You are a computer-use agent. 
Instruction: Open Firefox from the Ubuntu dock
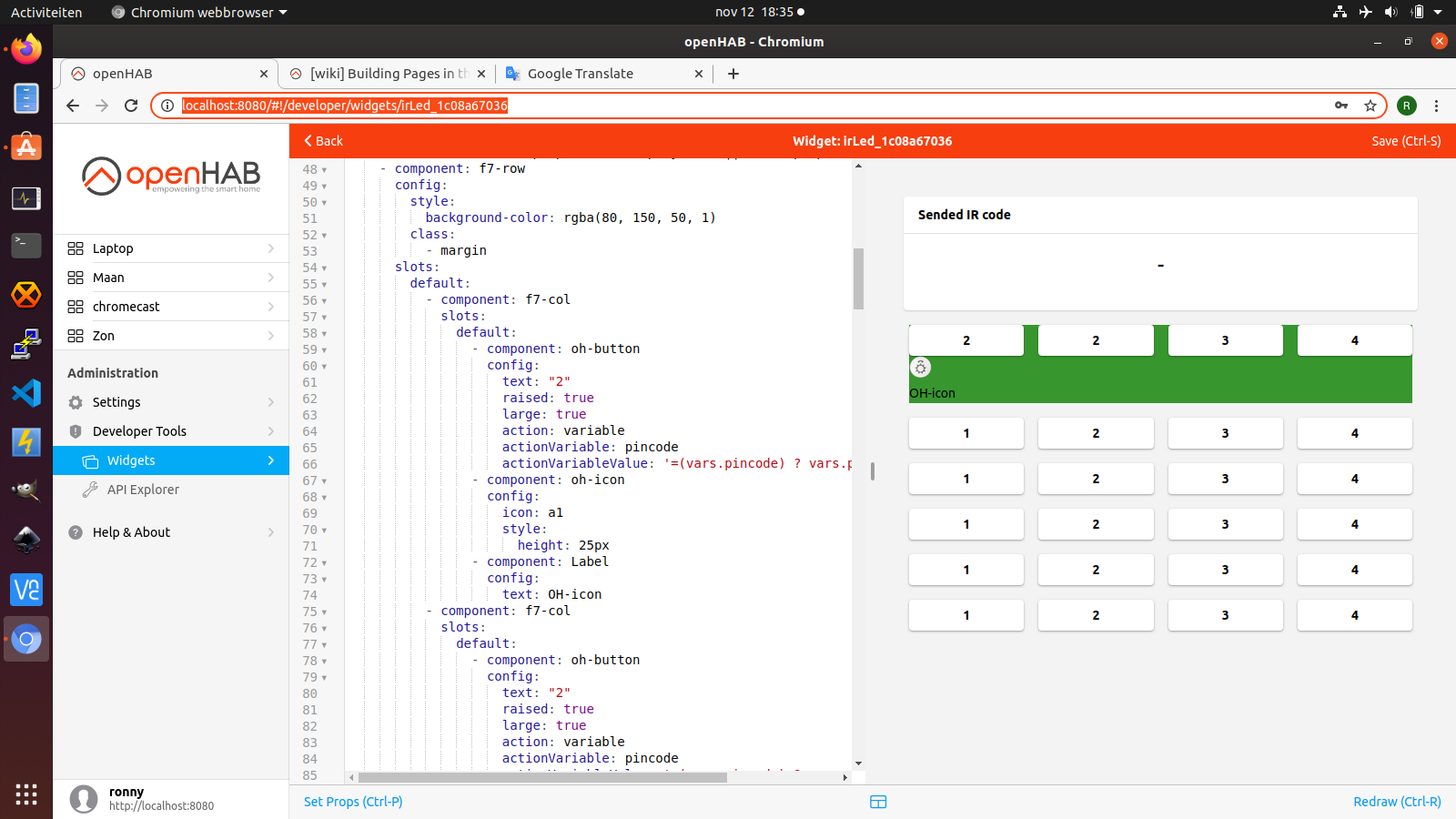click(x=26, y=49)
